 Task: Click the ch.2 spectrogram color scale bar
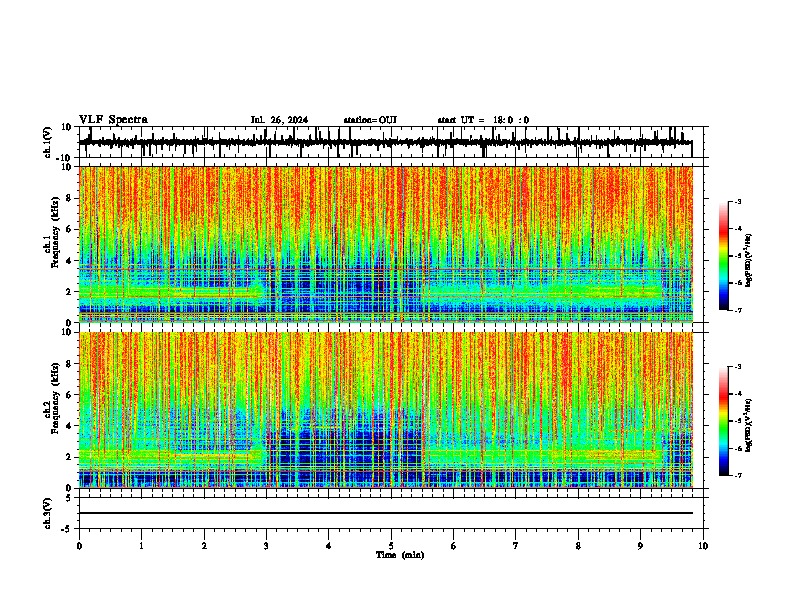724,421
